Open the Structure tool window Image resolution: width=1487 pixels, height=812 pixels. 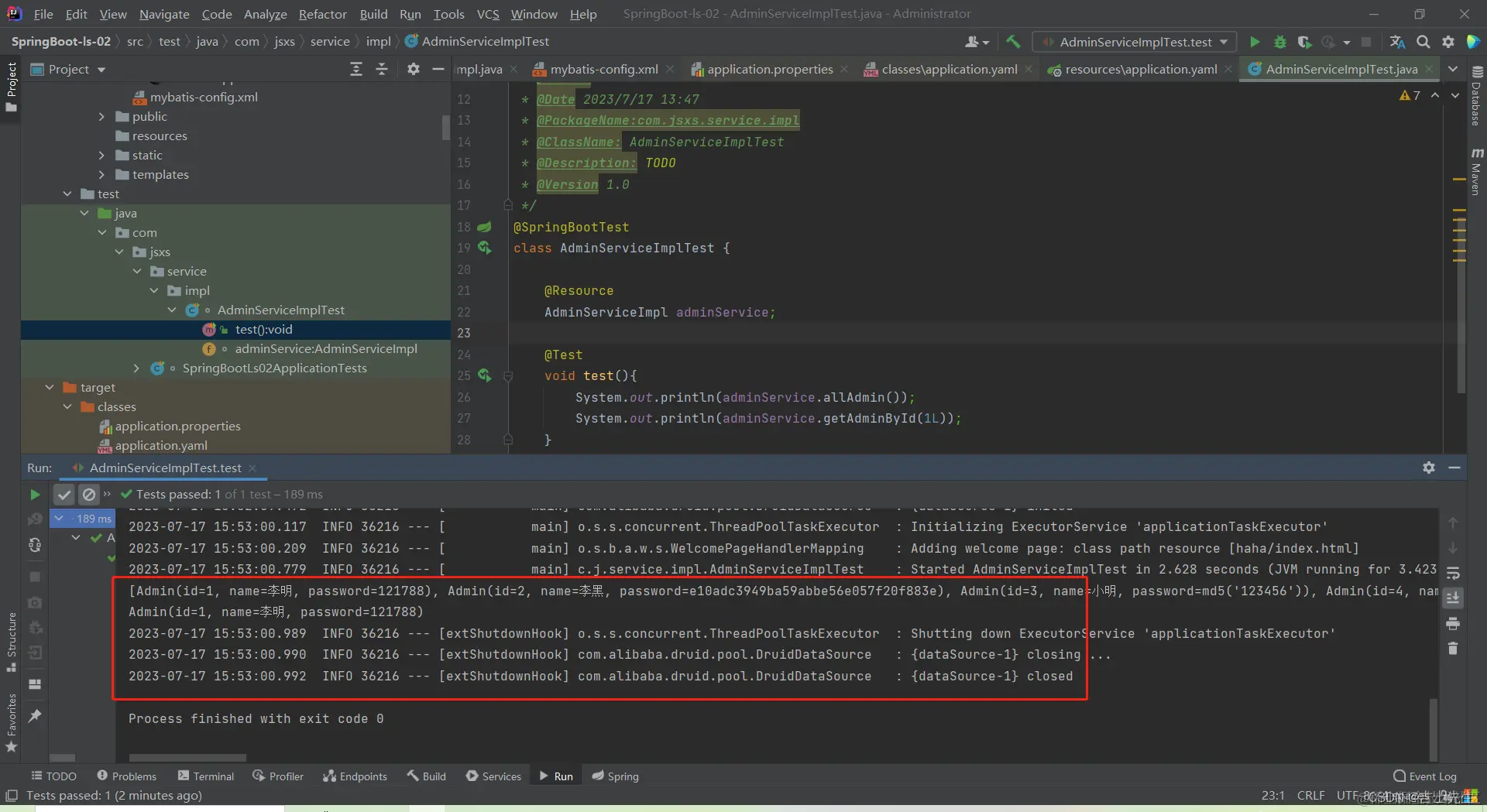pos(12,642)
